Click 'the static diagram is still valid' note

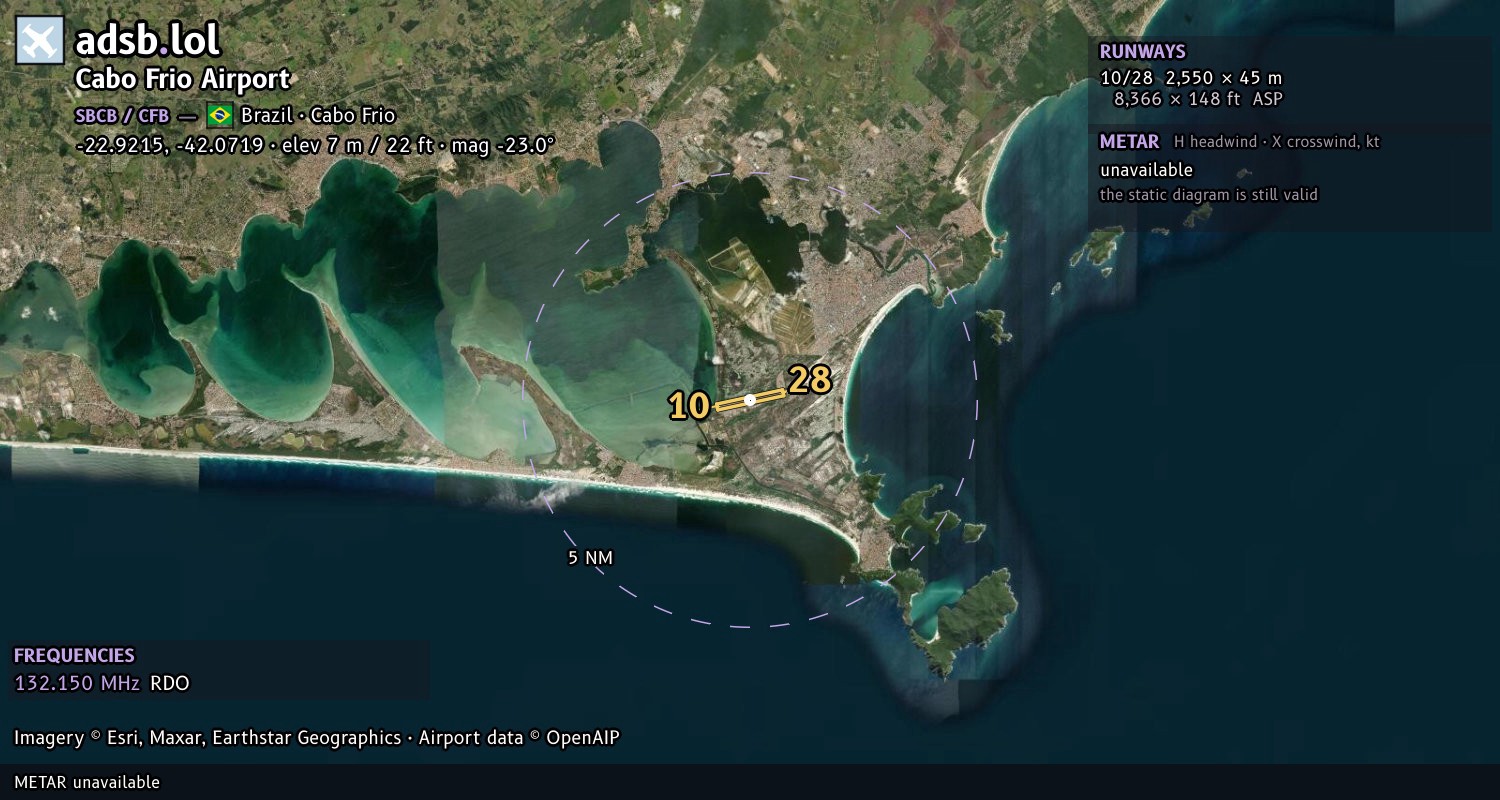[1208, 195]
